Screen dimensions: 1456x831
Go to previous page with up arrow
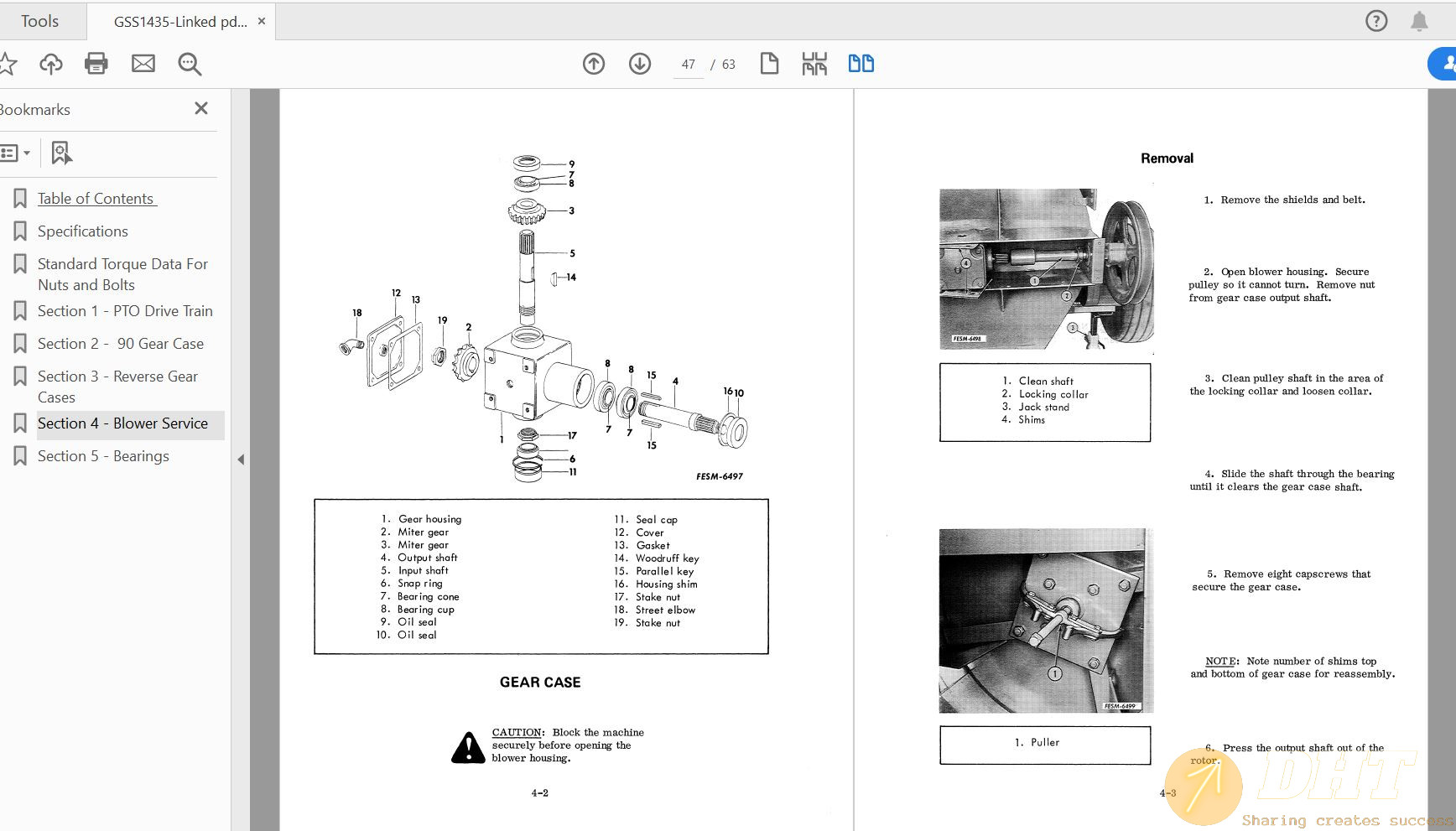tap(594, 64)
